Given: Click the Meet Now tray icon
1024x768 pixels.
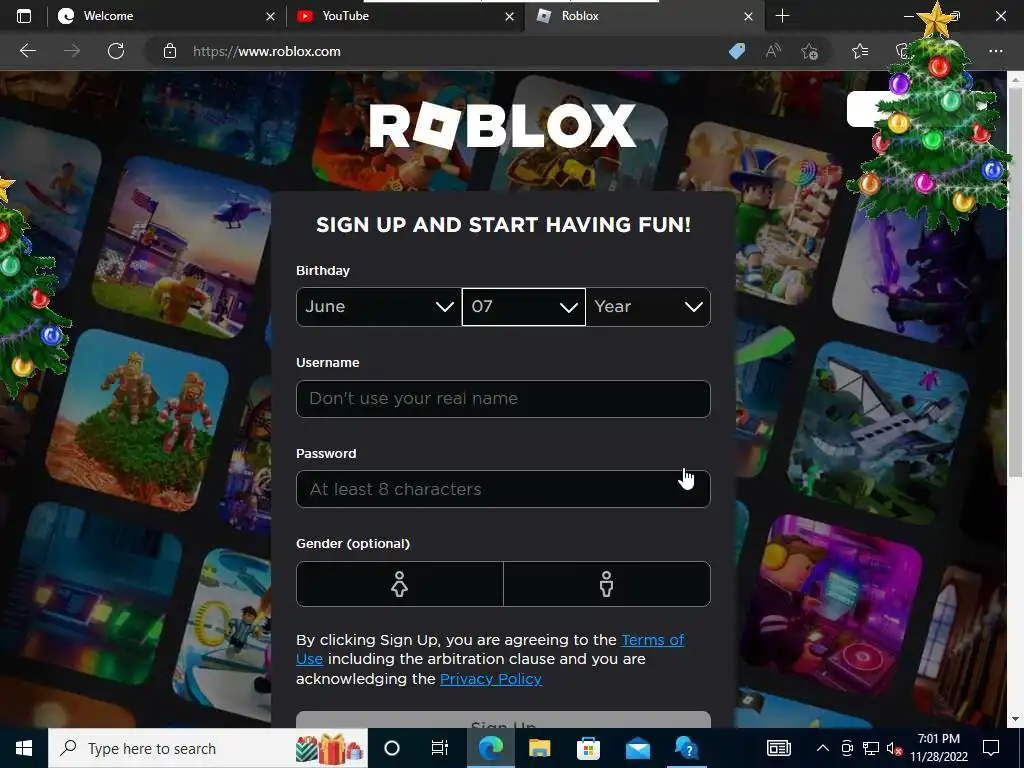Looking at the screenshot, I should (x=847, y=748).
